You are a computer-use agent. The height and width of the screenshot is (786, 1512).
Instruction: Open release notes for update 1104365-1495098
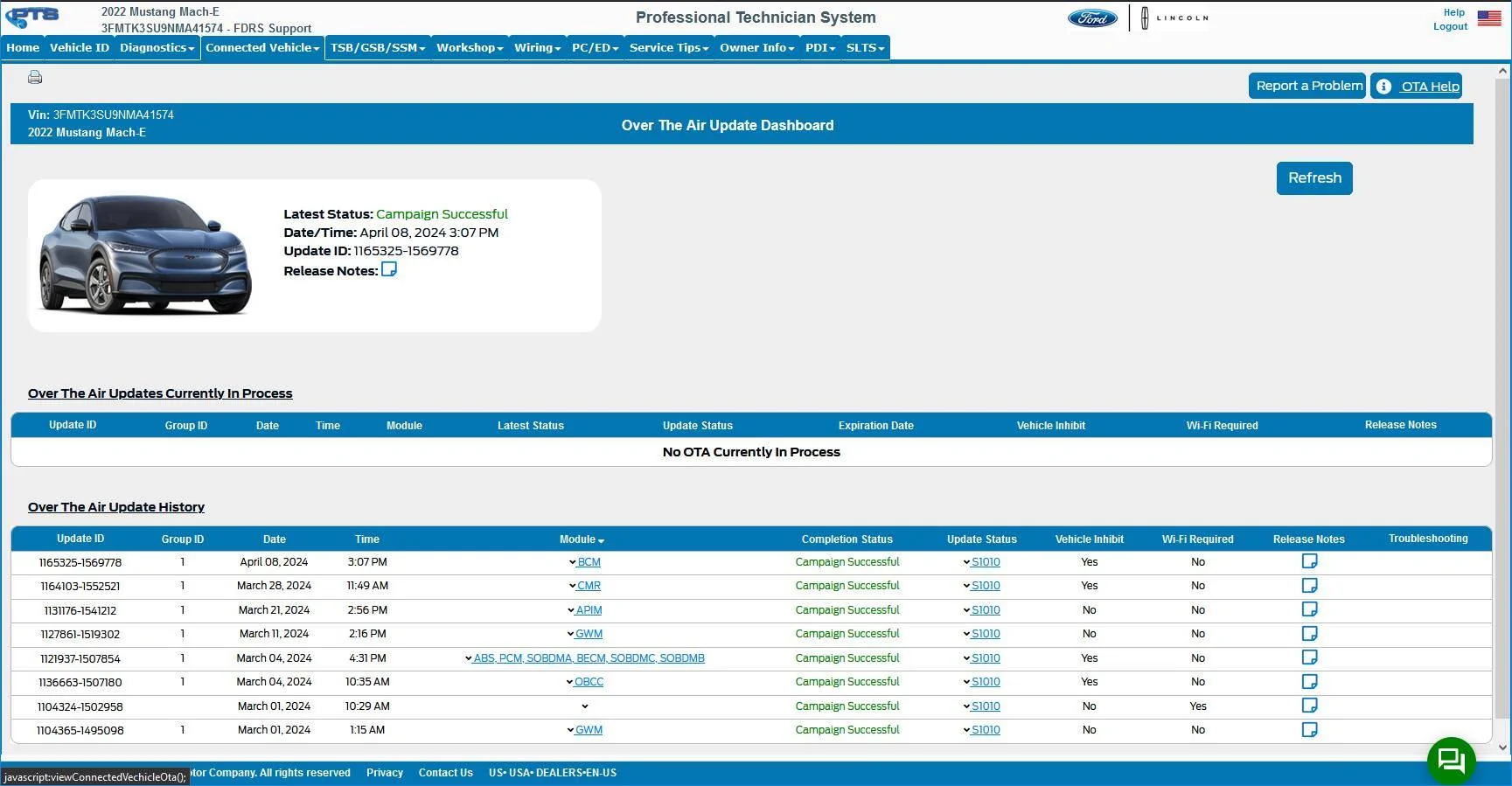[x=1309, y=730]
